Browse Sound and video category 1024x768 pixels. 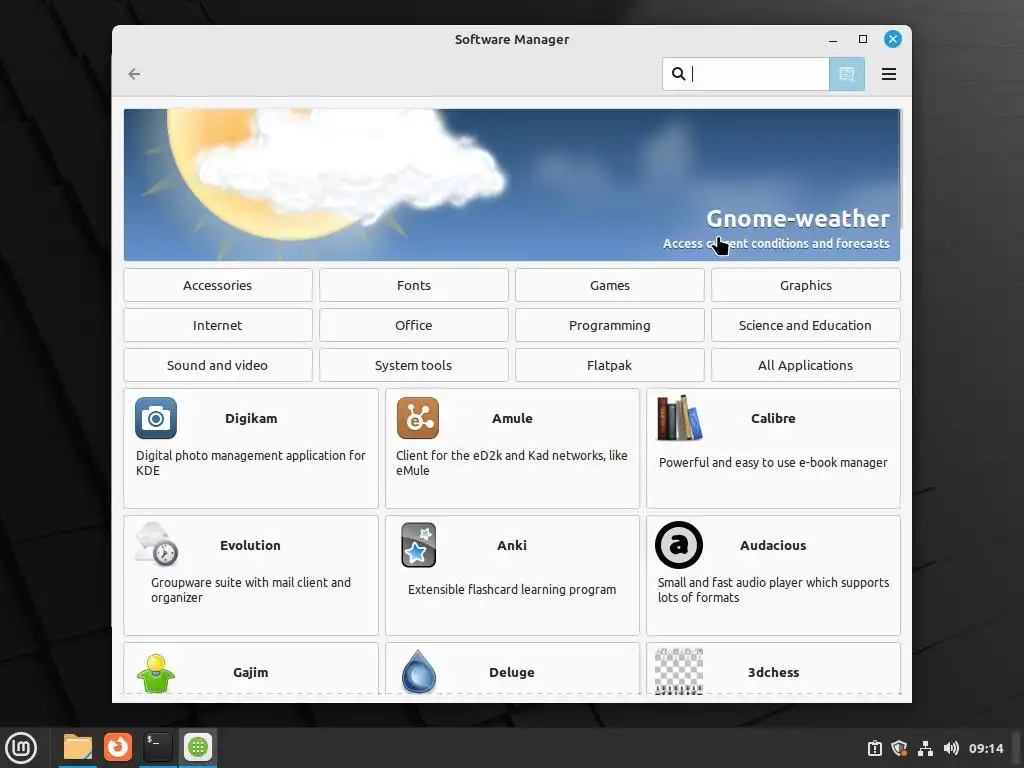pos(217,365)
